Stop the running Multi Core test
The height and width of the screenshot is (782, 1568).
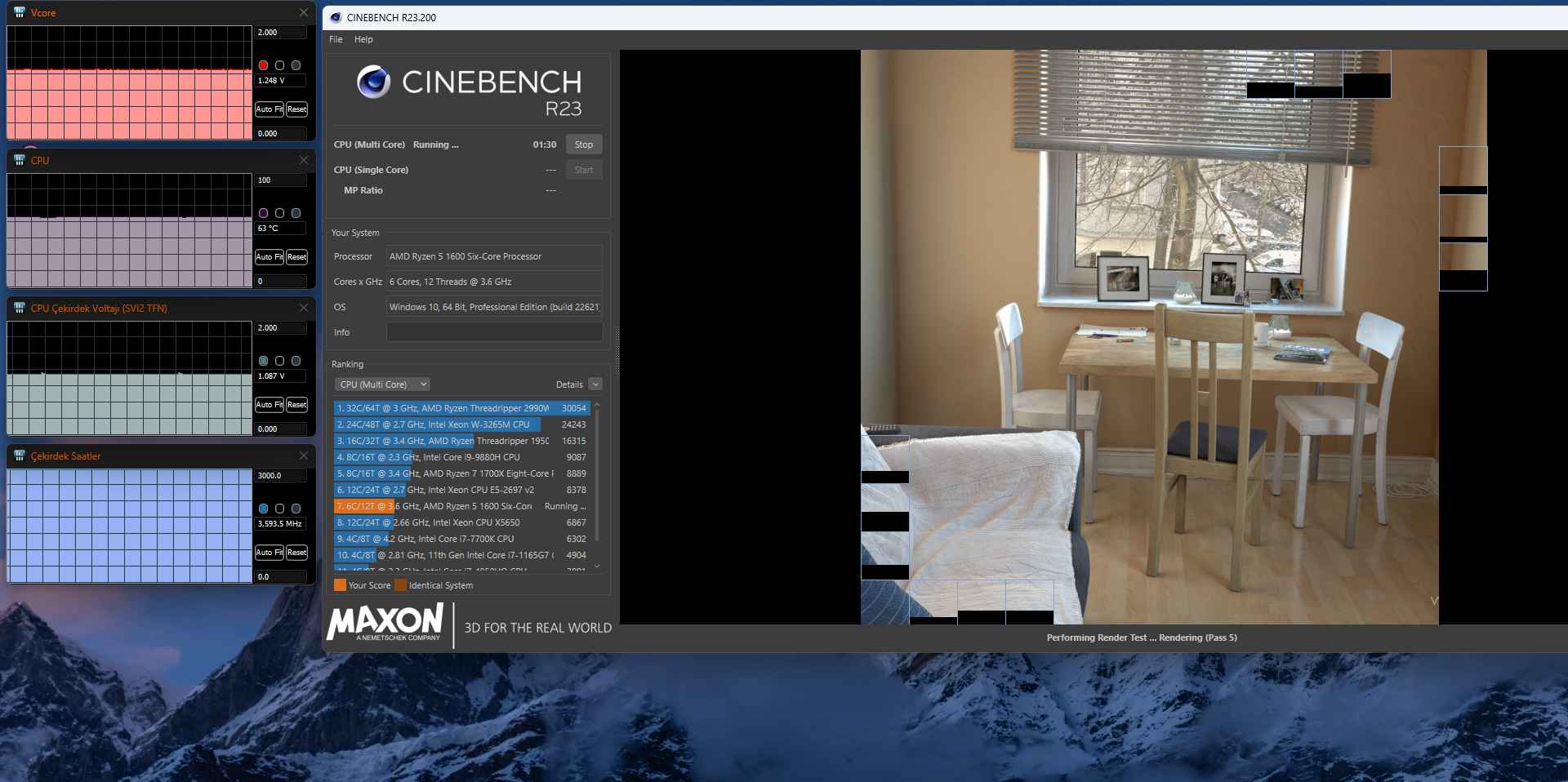[x=584, y=144]
